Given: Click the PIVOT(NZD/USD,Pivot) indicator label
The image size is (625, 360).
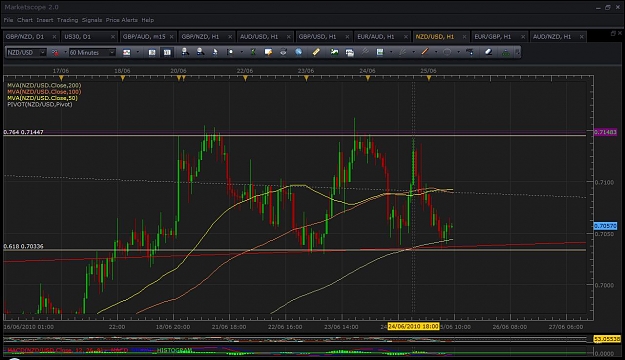Looking at the screenshot, I should click(x=39, y=104).
